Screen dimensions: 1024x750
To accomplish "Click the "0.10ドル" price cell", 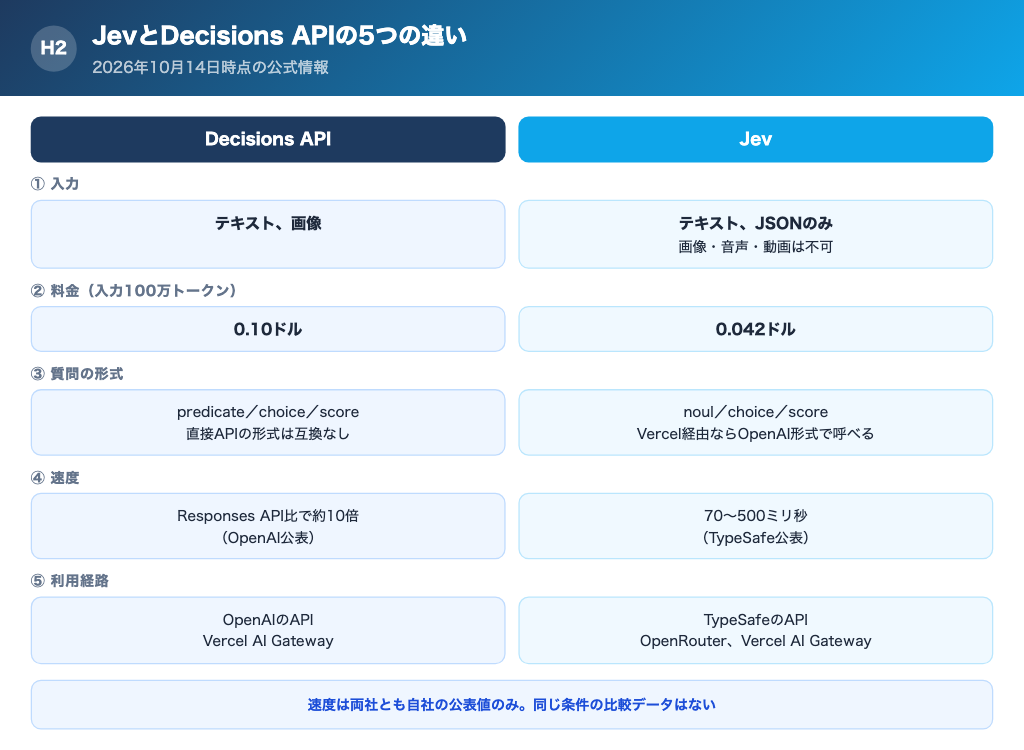I will tap(268, 329).
